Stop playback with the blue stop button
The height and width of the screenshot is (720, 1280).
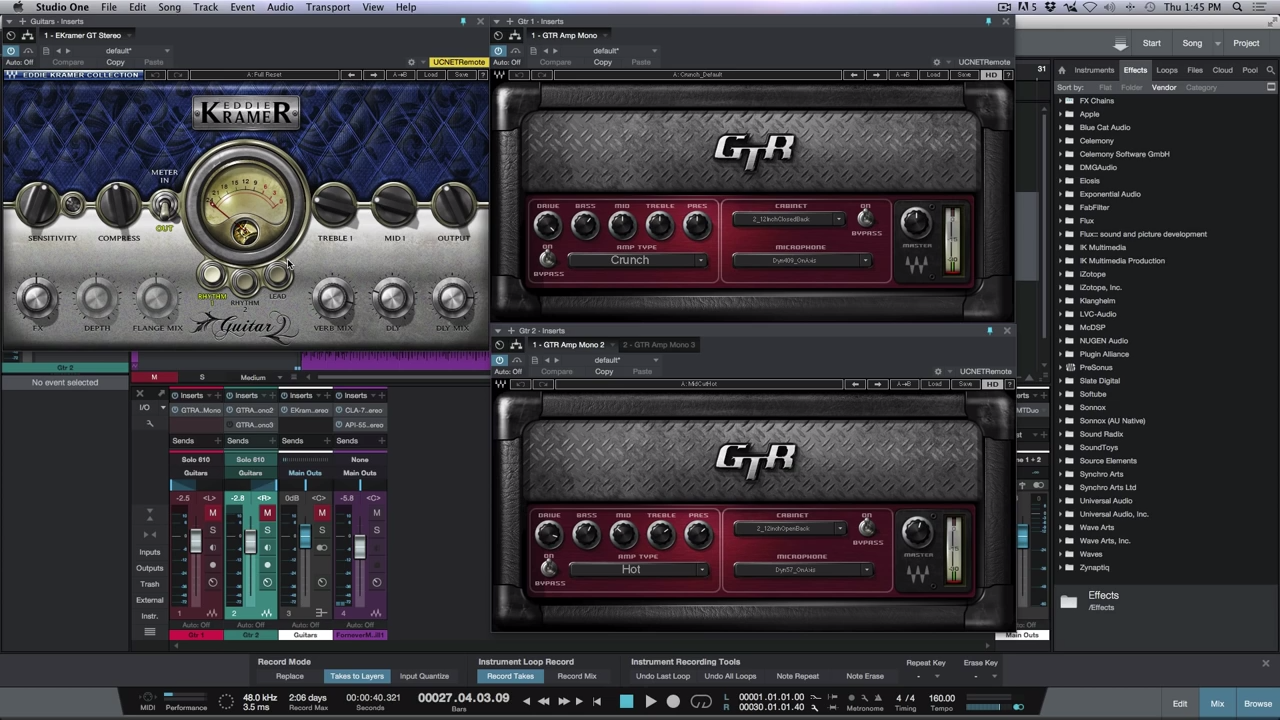[x=626, y=702]
